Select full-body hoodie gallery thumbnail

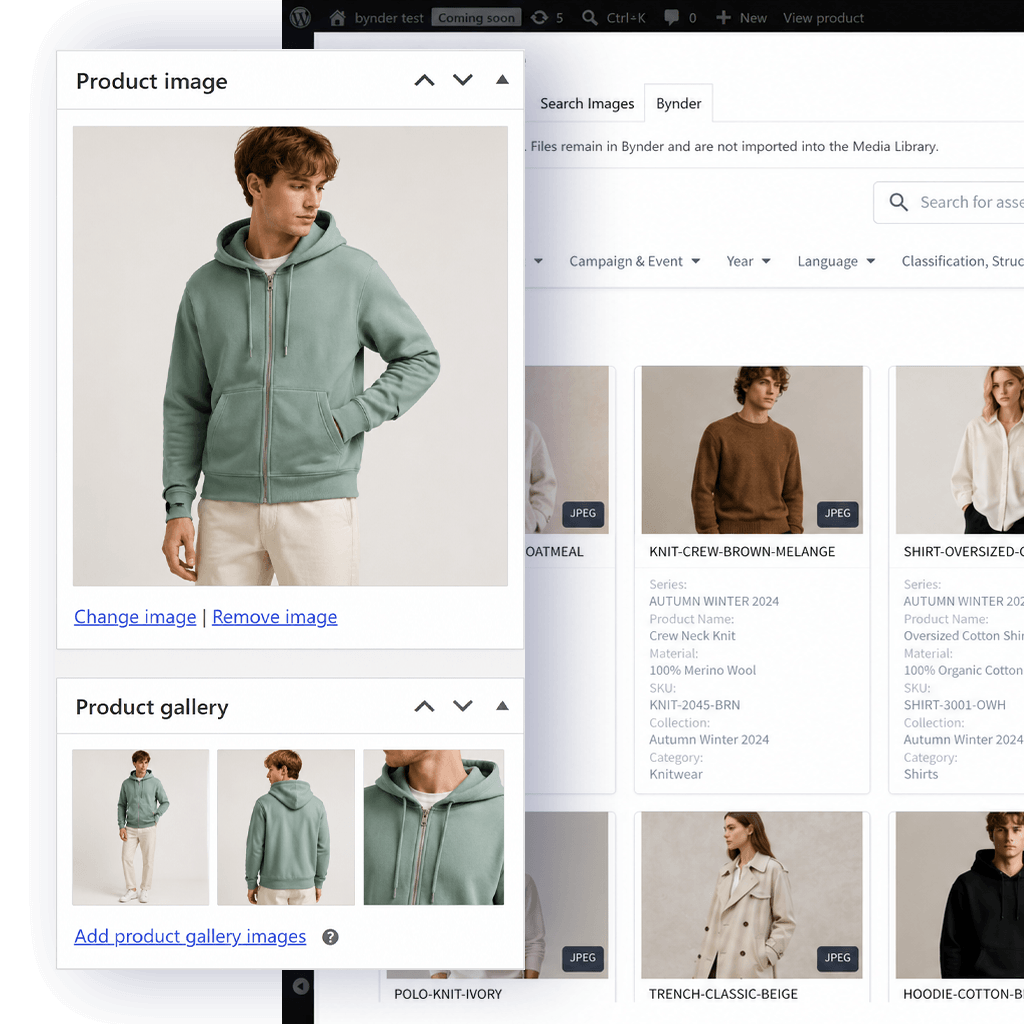tap(140, 827)
